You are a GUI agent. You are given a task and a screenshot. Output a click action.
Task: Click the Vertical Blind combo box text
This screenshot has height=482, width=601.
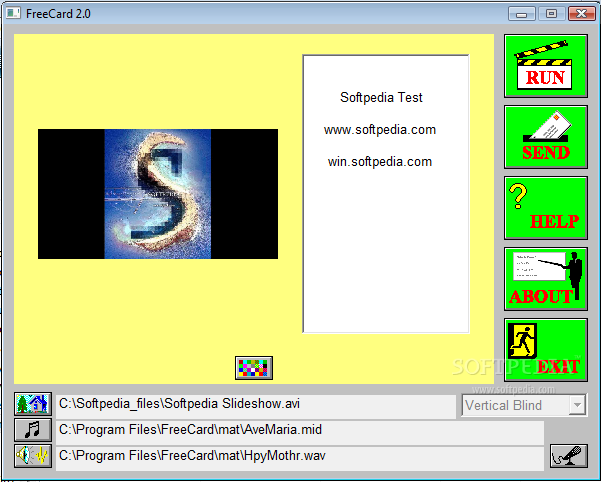click(503, 405)
